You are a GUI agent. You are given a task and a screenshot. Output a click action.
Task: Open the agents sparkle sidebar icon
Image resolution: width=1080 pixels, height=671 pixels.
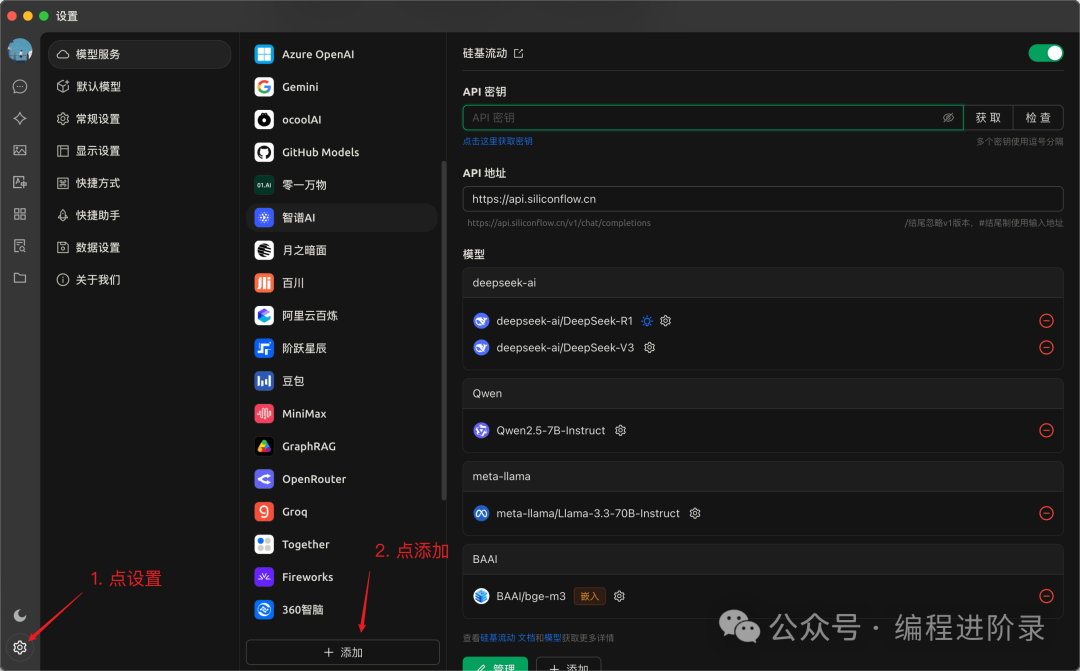click(20, 118)
